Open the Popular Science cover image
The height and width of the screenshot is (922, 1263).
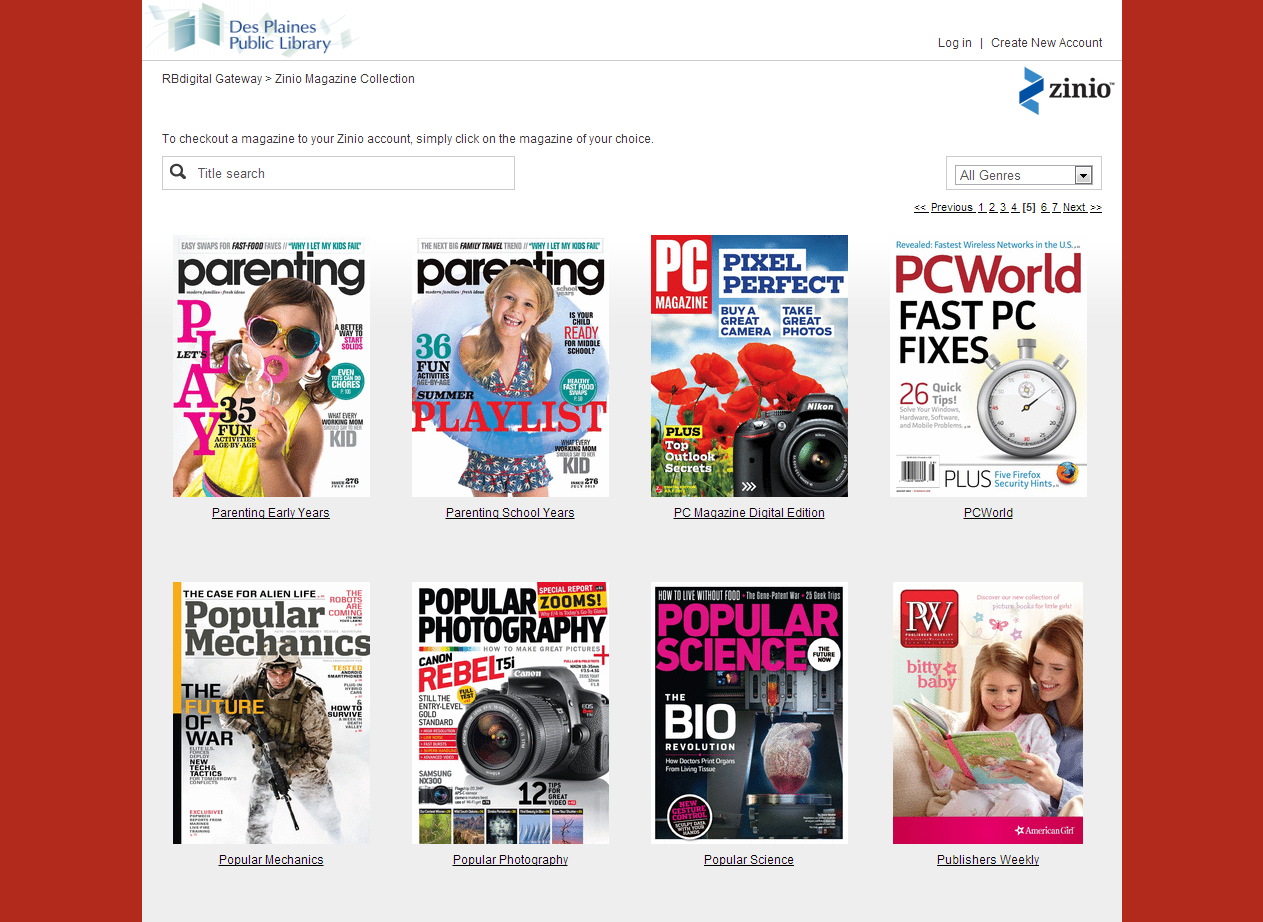point(749,712)
